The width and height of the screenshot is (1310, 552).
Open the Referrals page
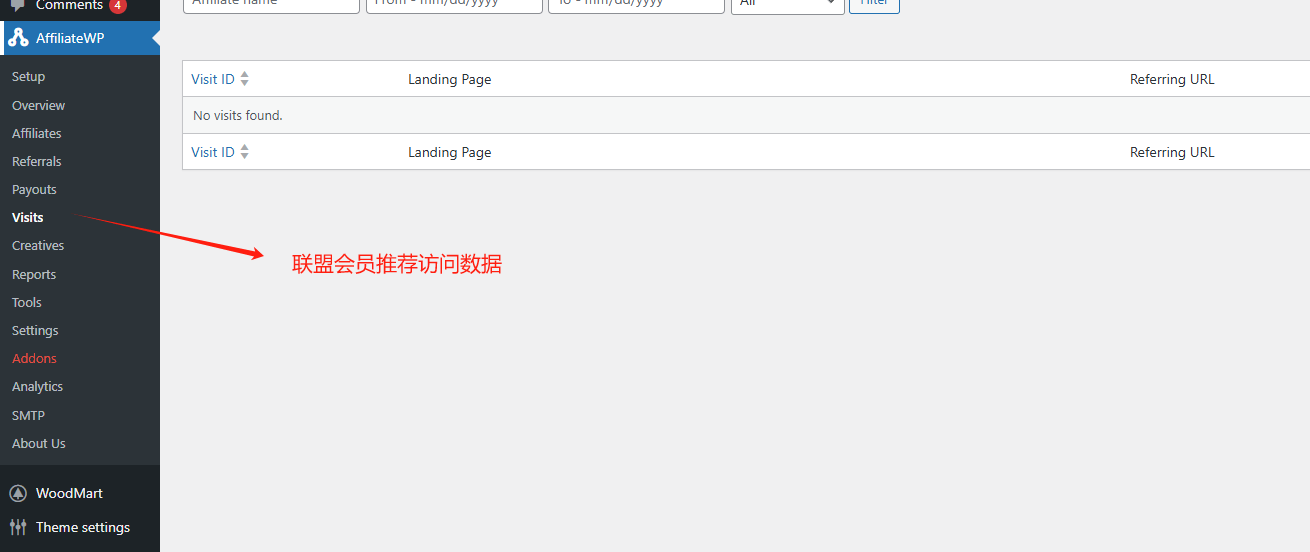pyautogui.click(x=36, y=161)
